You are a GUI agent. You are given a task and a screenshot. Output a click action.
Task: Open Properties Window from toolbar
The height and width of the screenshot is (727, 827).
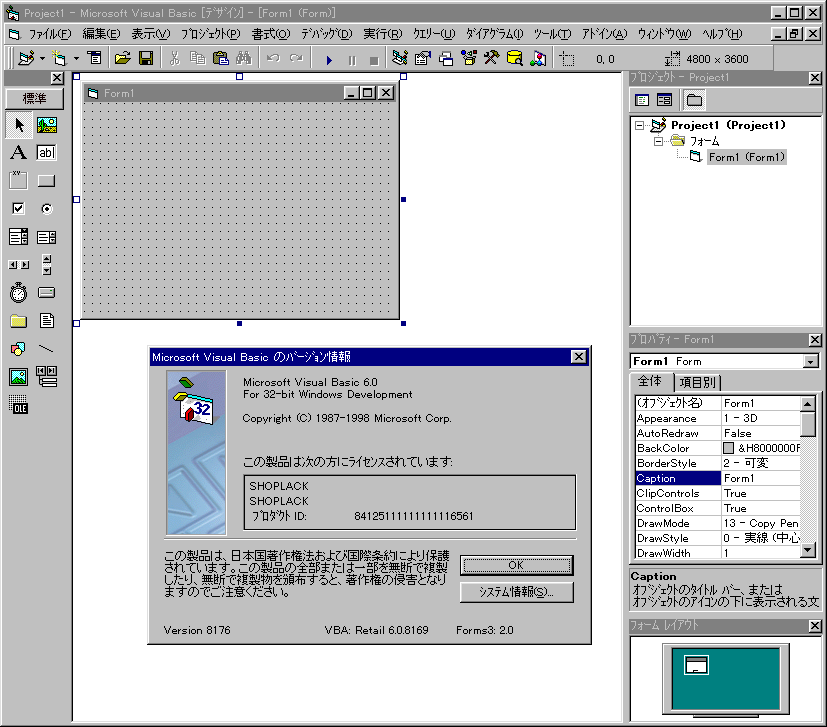pyautogui.click(x=422, y=58)
